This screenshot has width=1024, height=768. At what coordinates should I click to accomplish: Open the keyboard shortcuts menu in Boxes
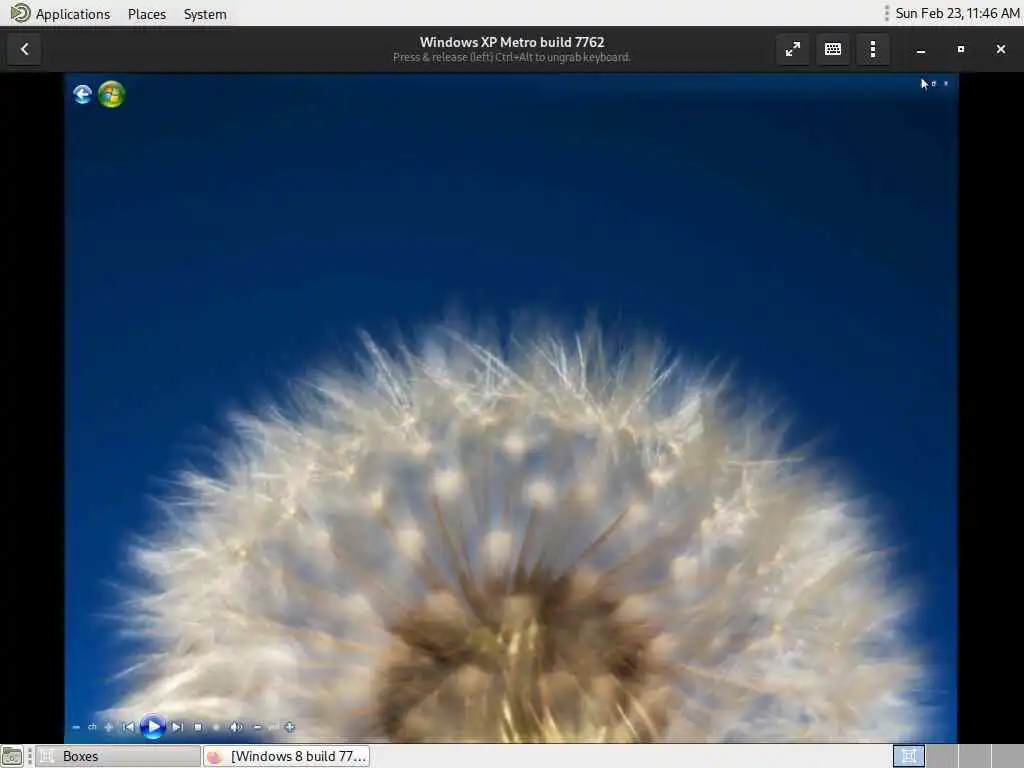click(833, 49)
